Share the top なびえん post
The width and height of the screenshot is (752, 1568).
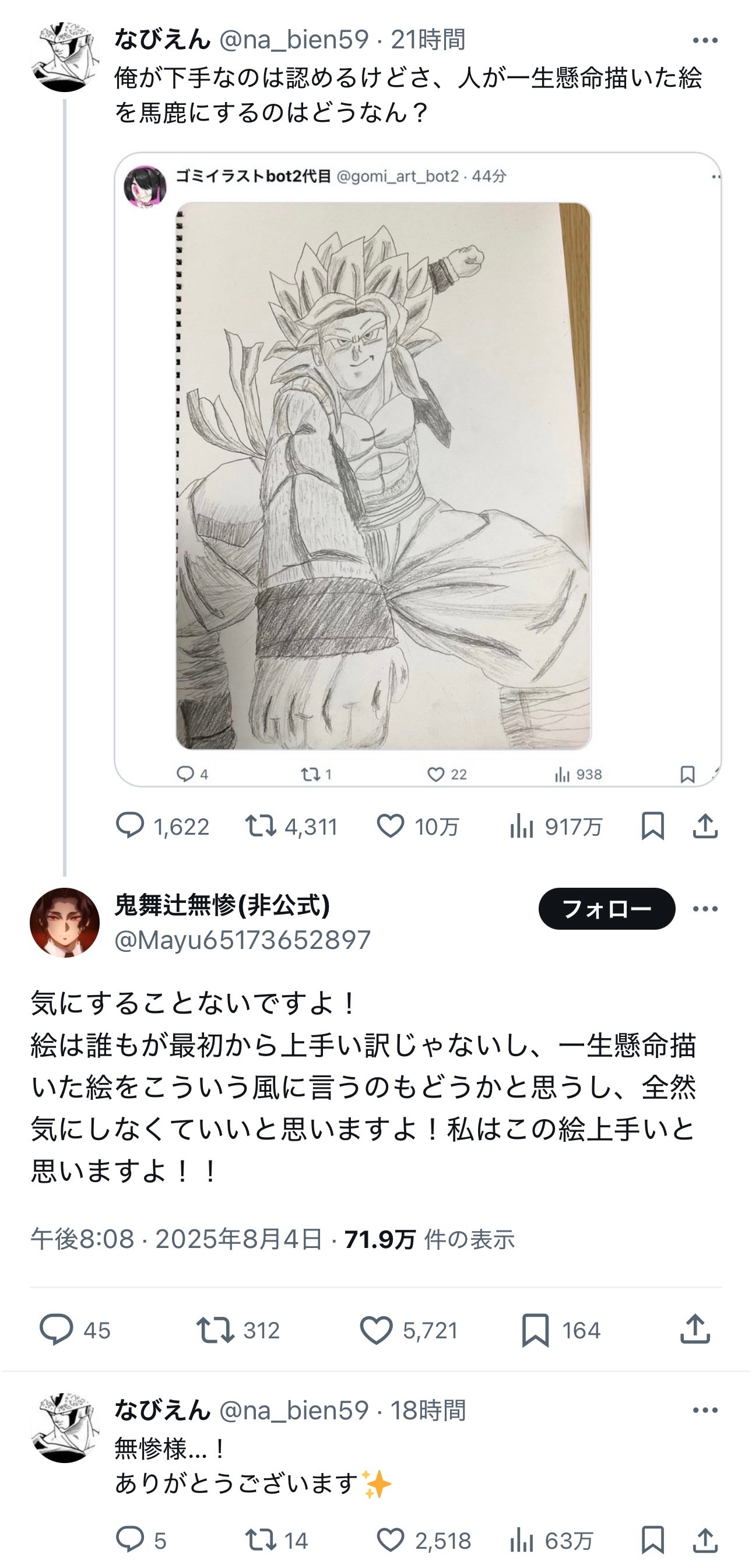tap(705, 826)
